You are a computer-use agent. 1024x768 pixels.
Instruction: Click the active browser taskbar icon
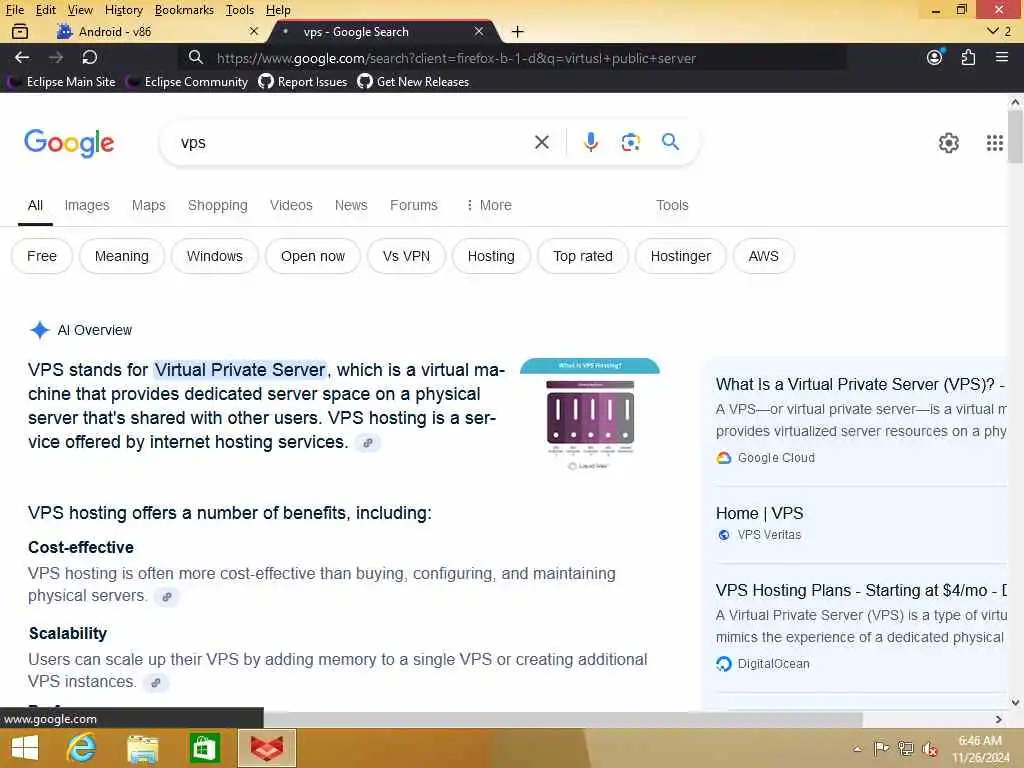tap(267, 748)
